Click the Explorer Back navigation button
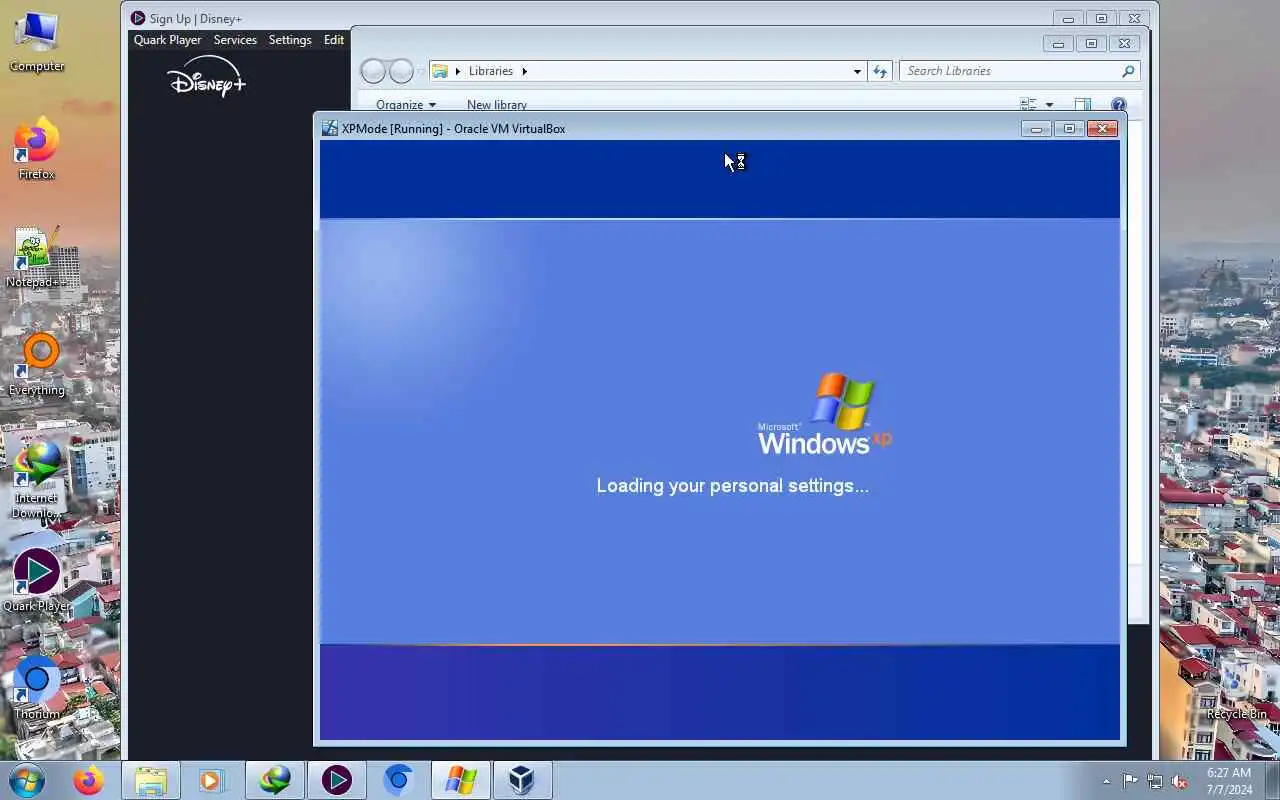Image resolution: width=1280 pixels, height=800 pixels. pyautogui.click(x=373, y=71)
